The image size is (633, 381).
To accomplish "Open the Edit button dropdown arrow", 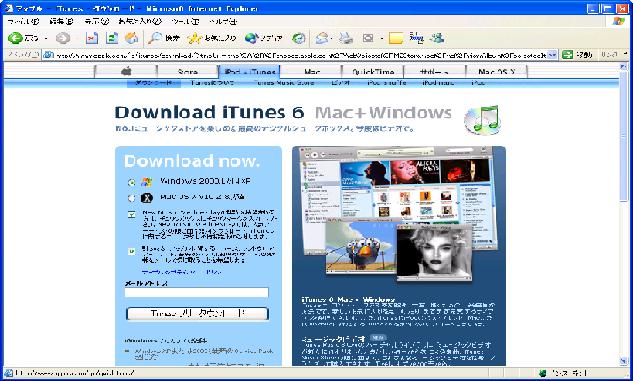I will (x=381, y=38).
